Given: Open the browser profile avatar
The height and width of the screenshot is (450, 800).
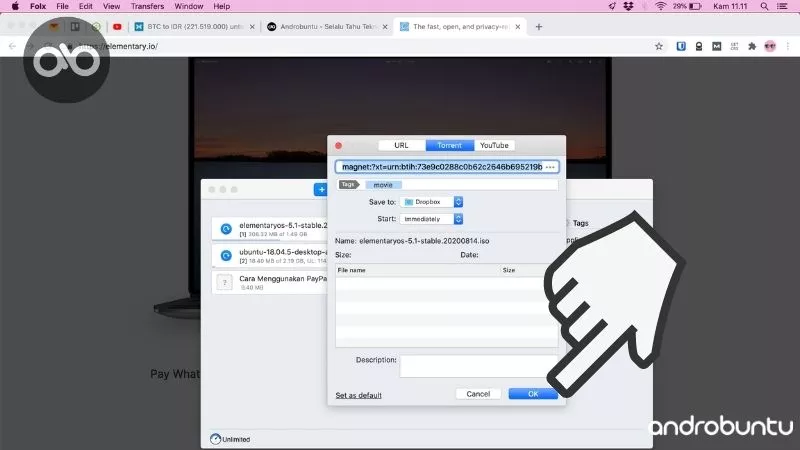Looking at the screenshot, I should pos(770,46).
